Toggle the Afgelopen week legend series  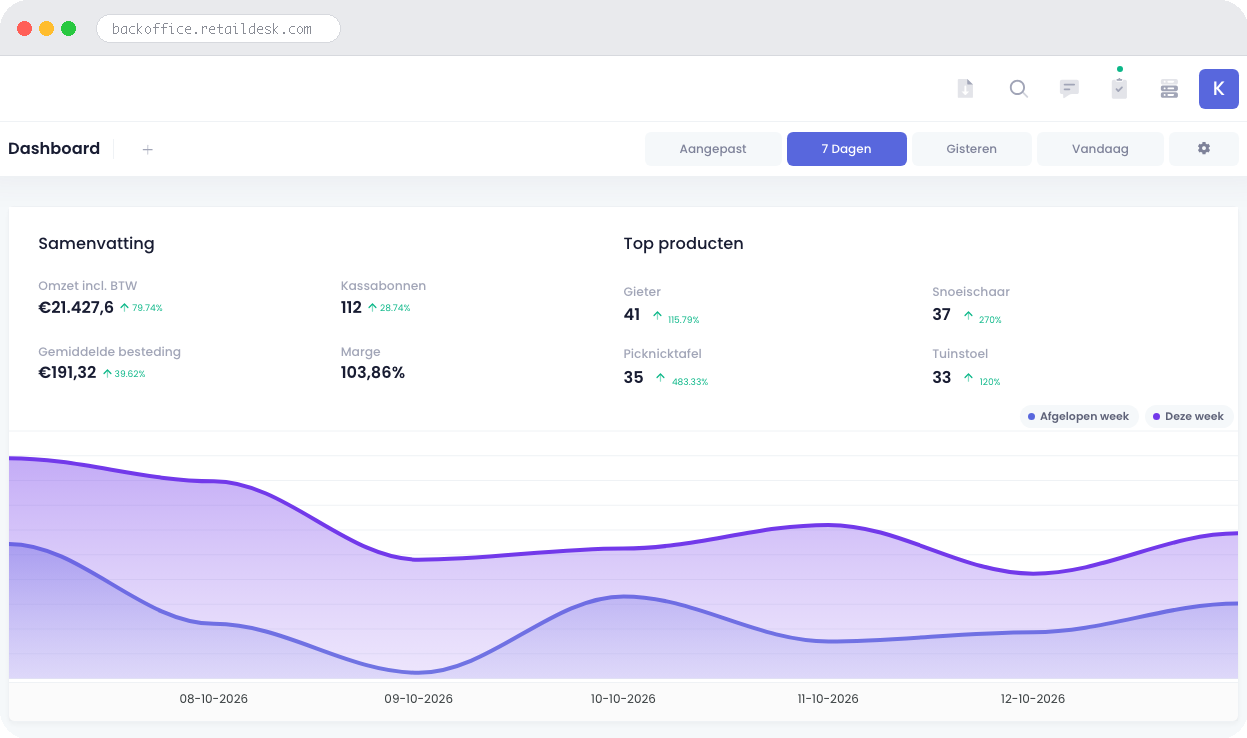pos(1079,416)
